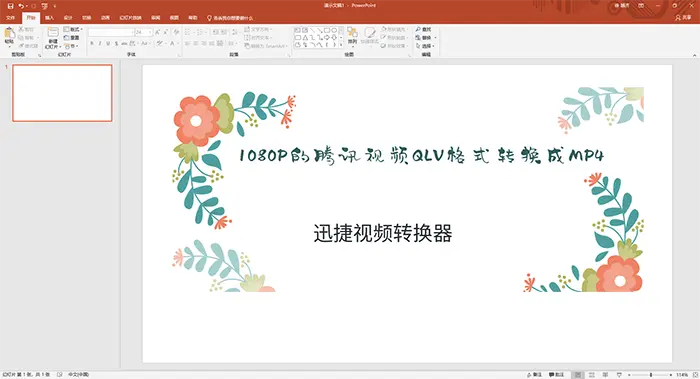Switch to the Slide Show ribbon tab
700x379 pixels.
(130, 18)
